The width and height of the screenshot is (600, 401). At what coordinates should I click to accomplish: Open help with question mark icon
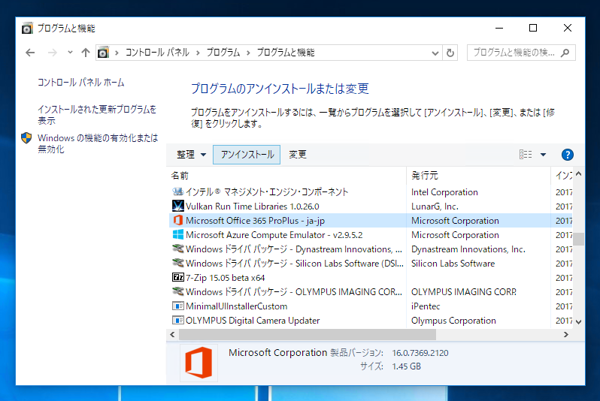pos(567,155)
